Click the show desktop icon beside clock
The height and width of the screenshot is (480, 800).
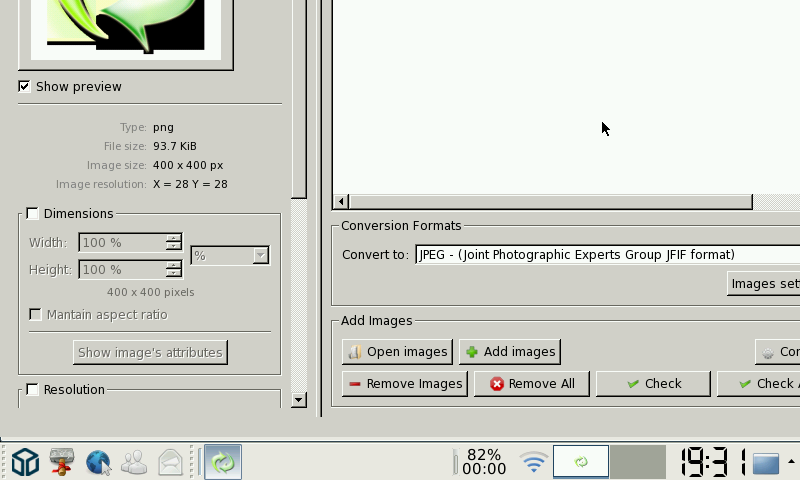(765, 463)
